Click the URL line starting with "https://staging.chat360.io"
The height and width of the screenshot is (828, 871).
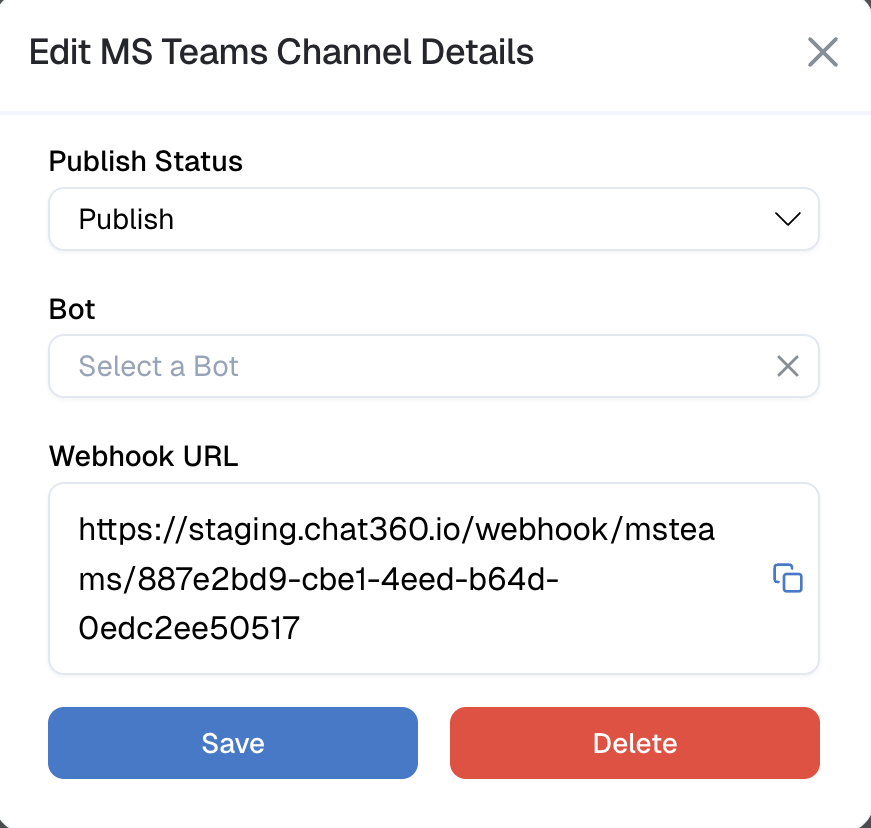tap(397, 530)
